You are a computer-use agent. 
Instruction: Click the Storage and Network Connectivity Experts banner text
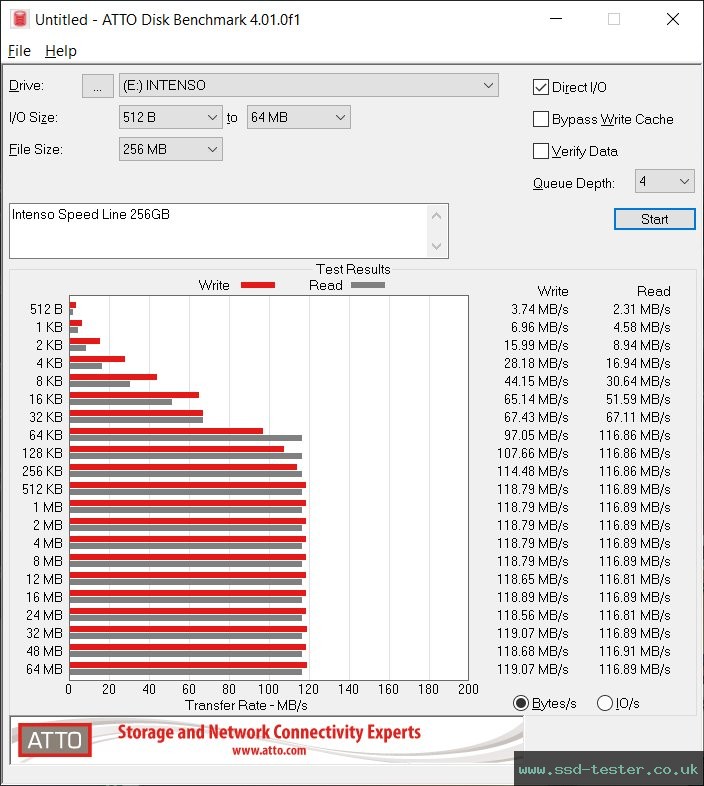pos(269,732)
